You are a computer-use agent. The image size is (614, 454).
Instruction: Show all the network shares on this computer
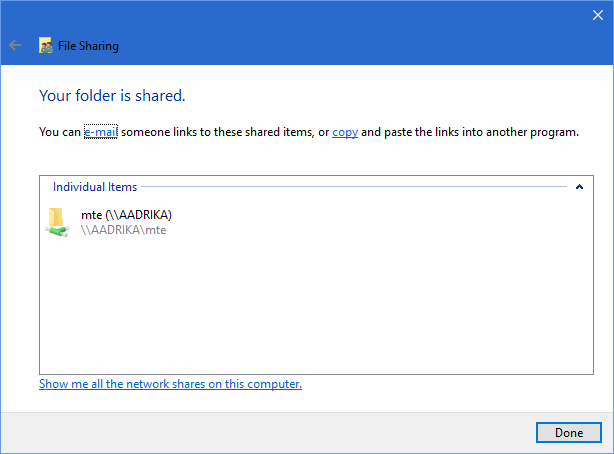click(170, 384)
